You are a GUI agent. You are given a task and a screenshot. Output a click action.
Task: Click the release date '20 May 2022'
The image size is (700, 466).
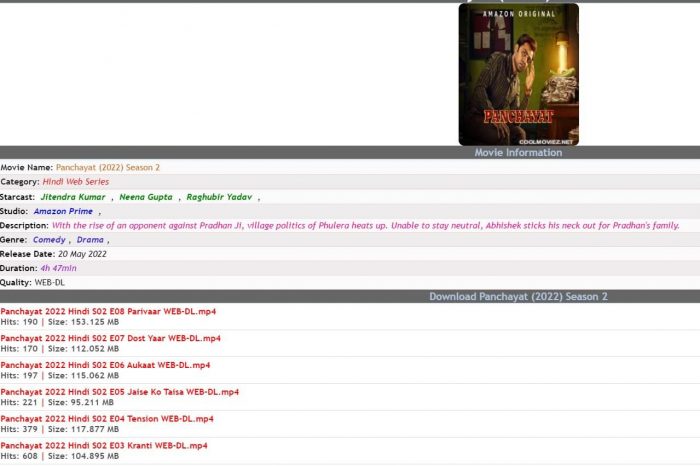pos(82,254)
